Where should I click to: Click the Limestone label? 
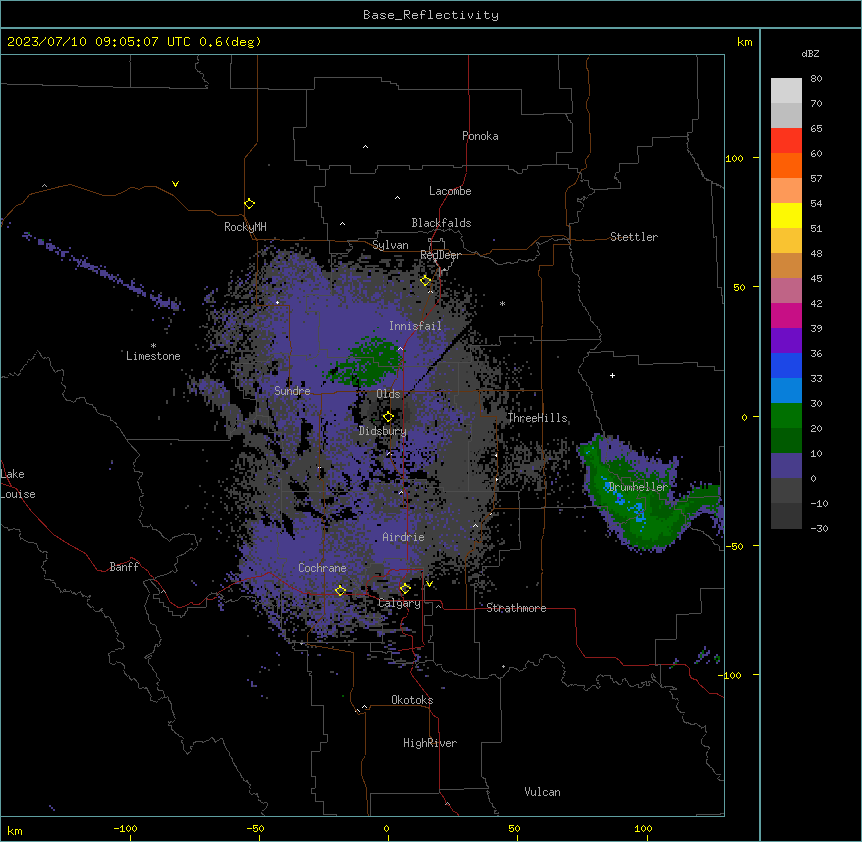click(x=153, y=356)
